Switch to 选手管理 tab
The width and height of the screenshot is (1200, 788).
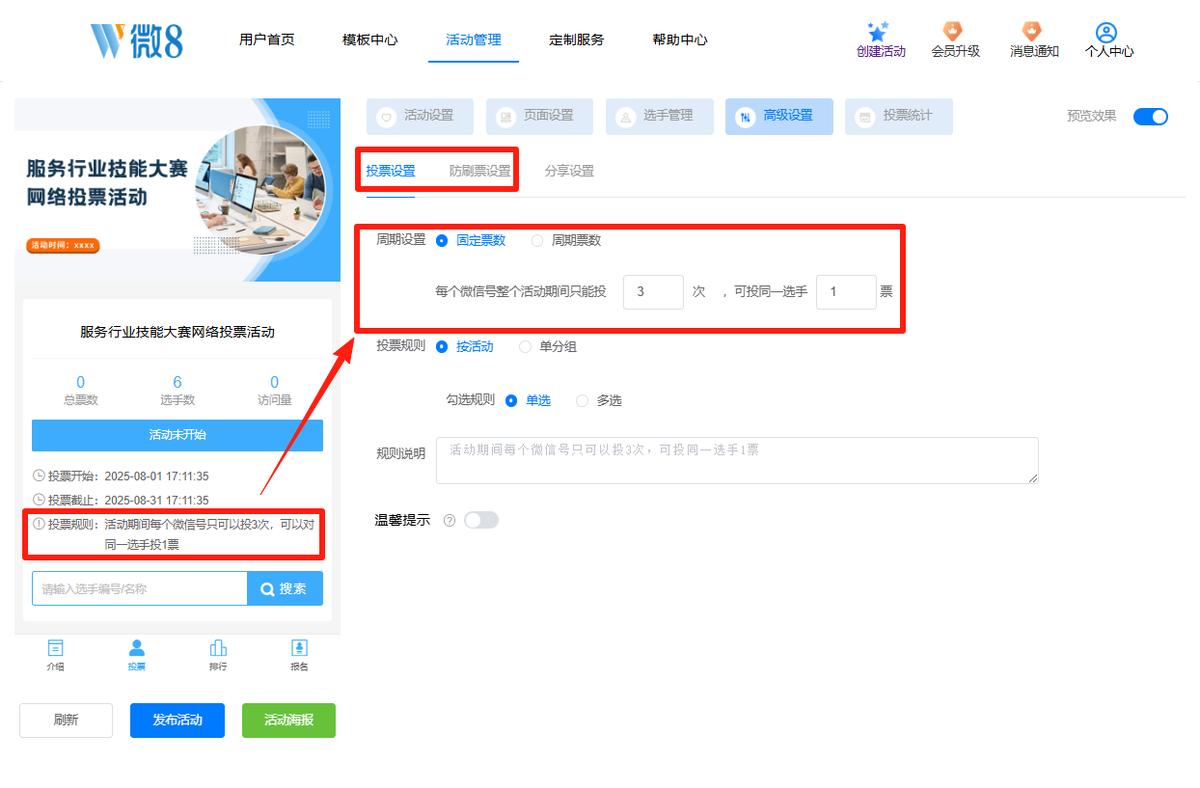click(659, 116)
